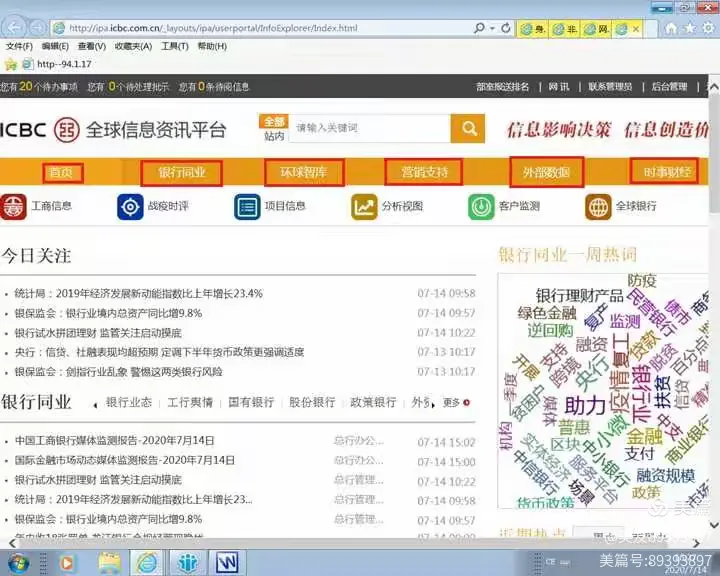Close the active browser tab
Image resolution: width=720 pixels, height=576 pixels.
636,28
